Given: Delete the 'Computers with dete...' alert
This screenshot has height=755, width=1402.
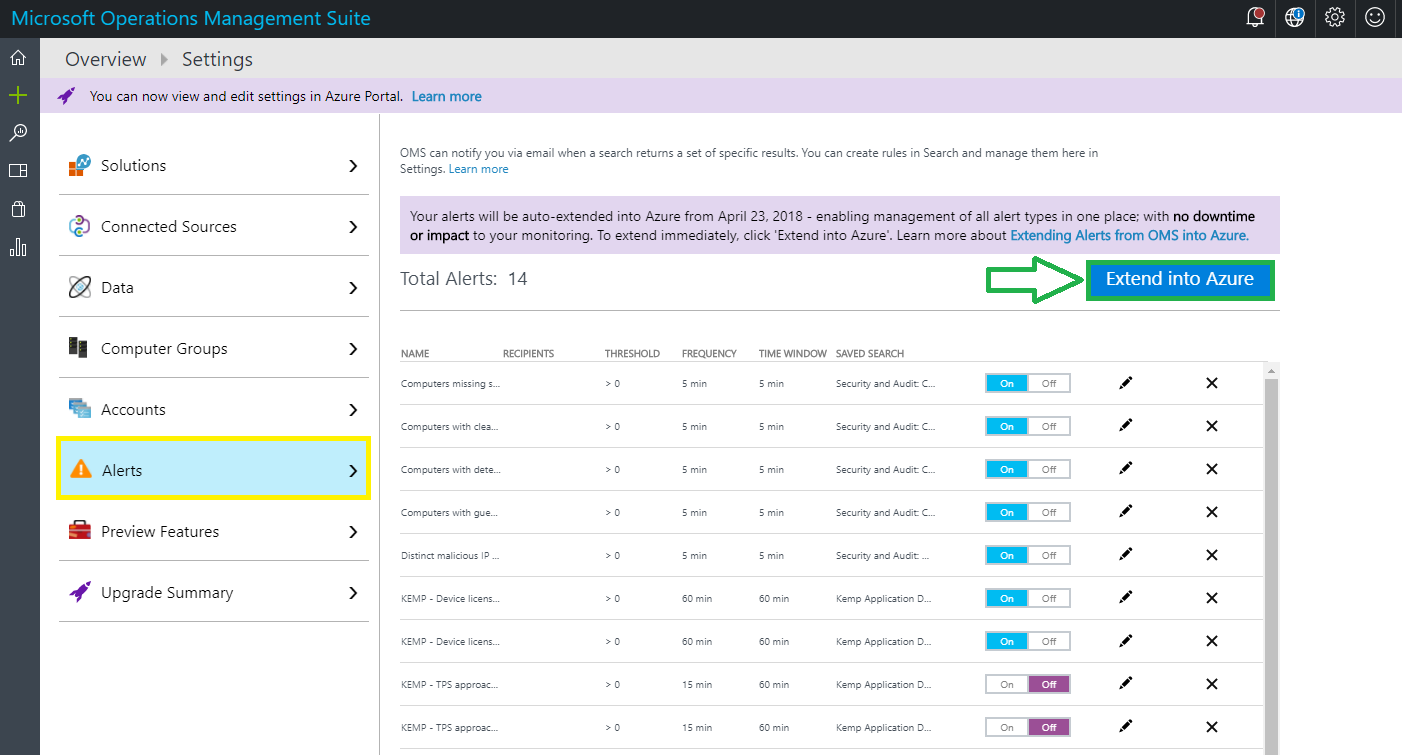Looking at the screenshot, I should pyautogui.click(x=1212, y=469).
